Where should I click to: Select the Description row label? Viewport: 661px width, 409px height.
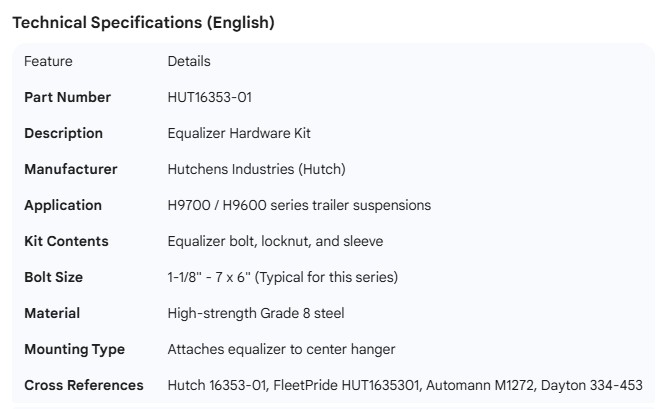coord(63,133)
